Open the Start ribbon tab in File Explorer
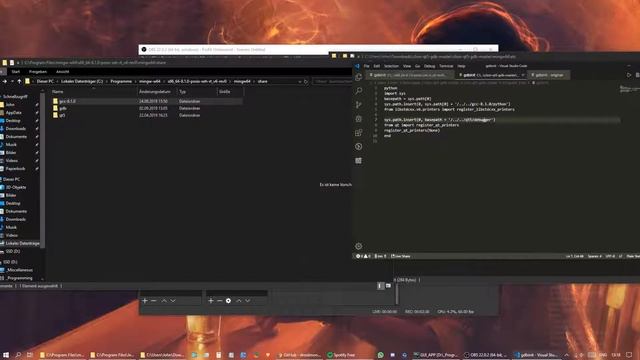The height and width of the screenshot is (360, 640). [x=16, y=72]
